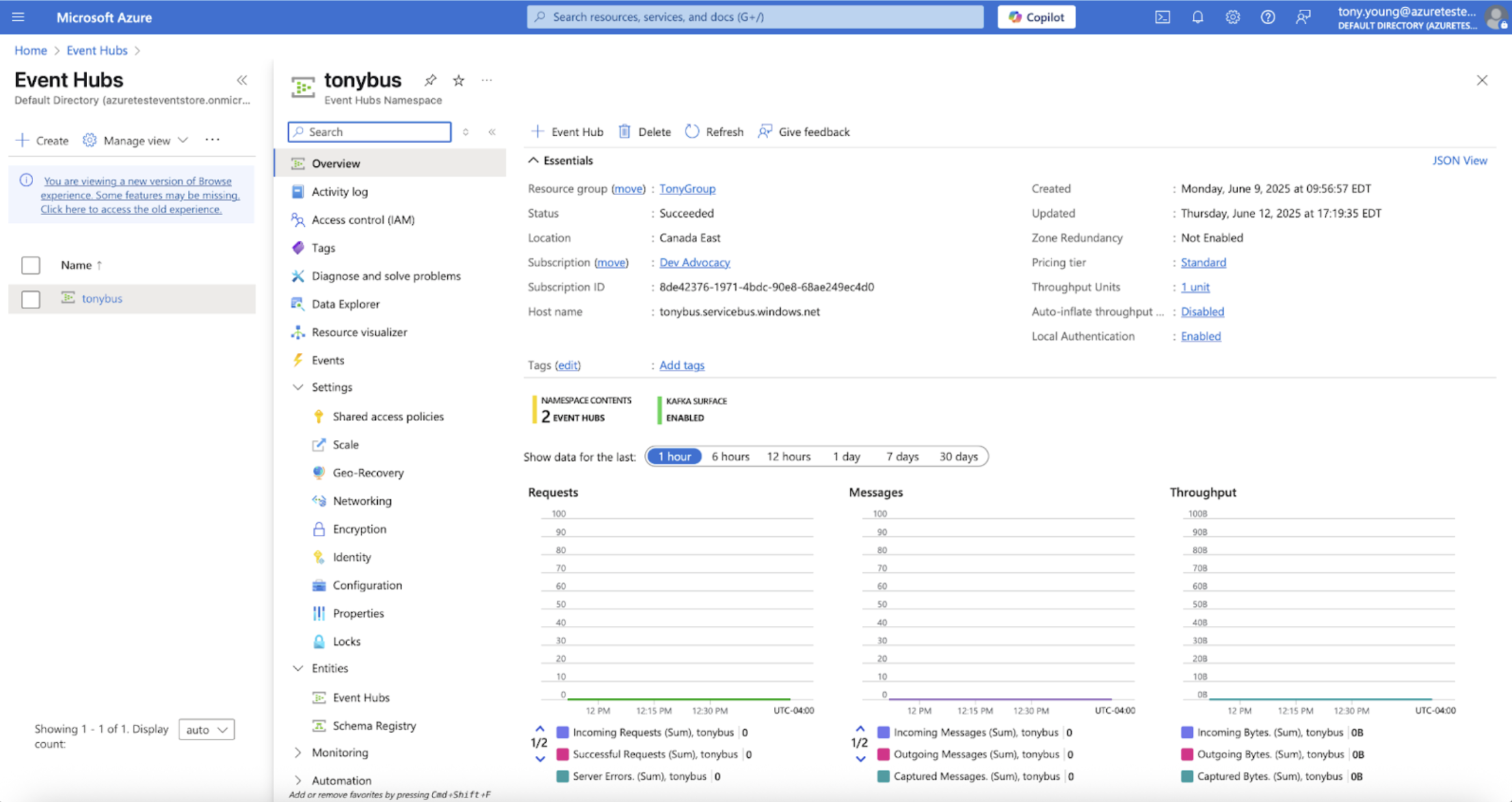Click the Incoming Requests legend color swatch
Viewport: 1512px width, 802px height.
pyautogui.click(x=563, y=732)
